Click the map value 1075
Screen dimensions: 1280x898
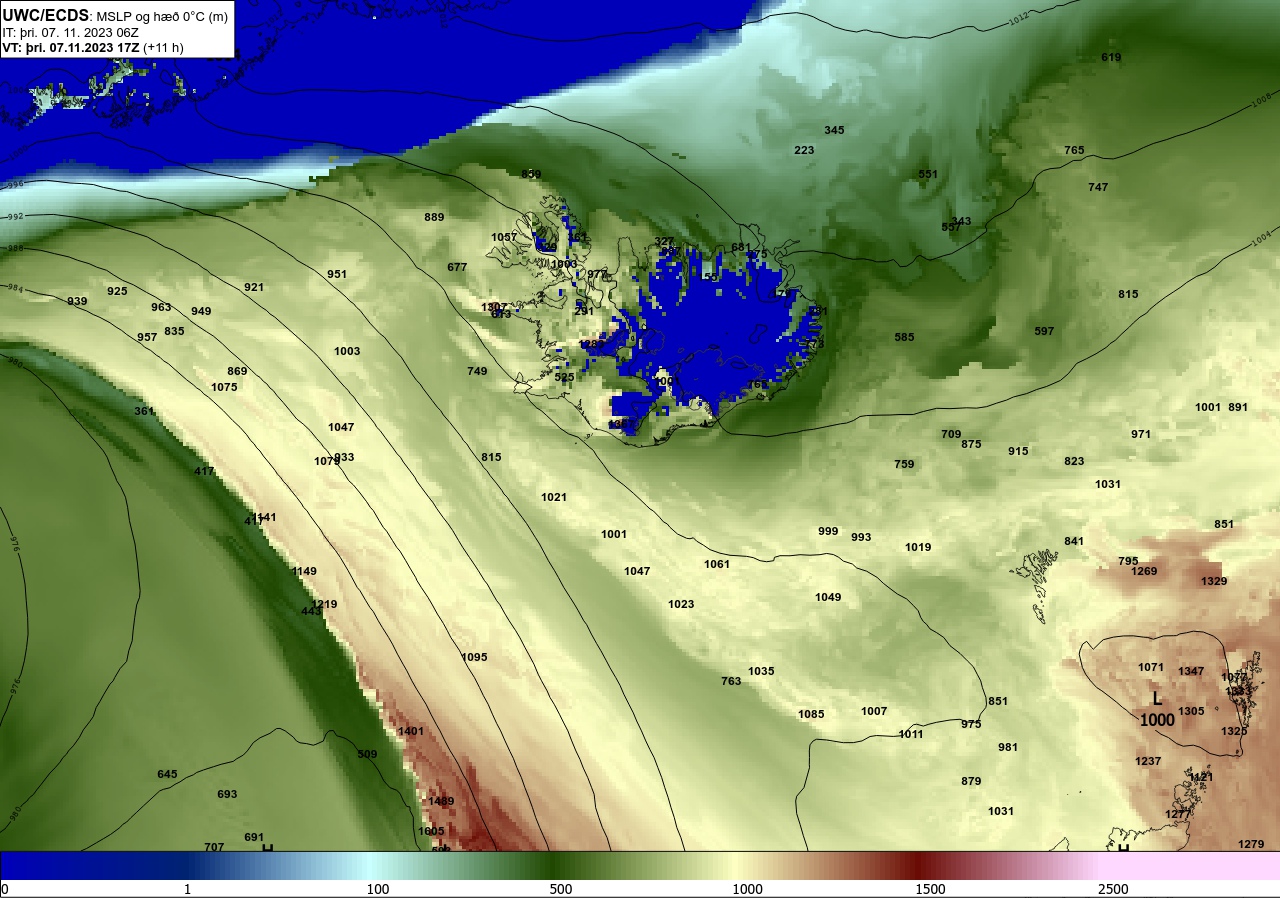click(x=224, y=387)
